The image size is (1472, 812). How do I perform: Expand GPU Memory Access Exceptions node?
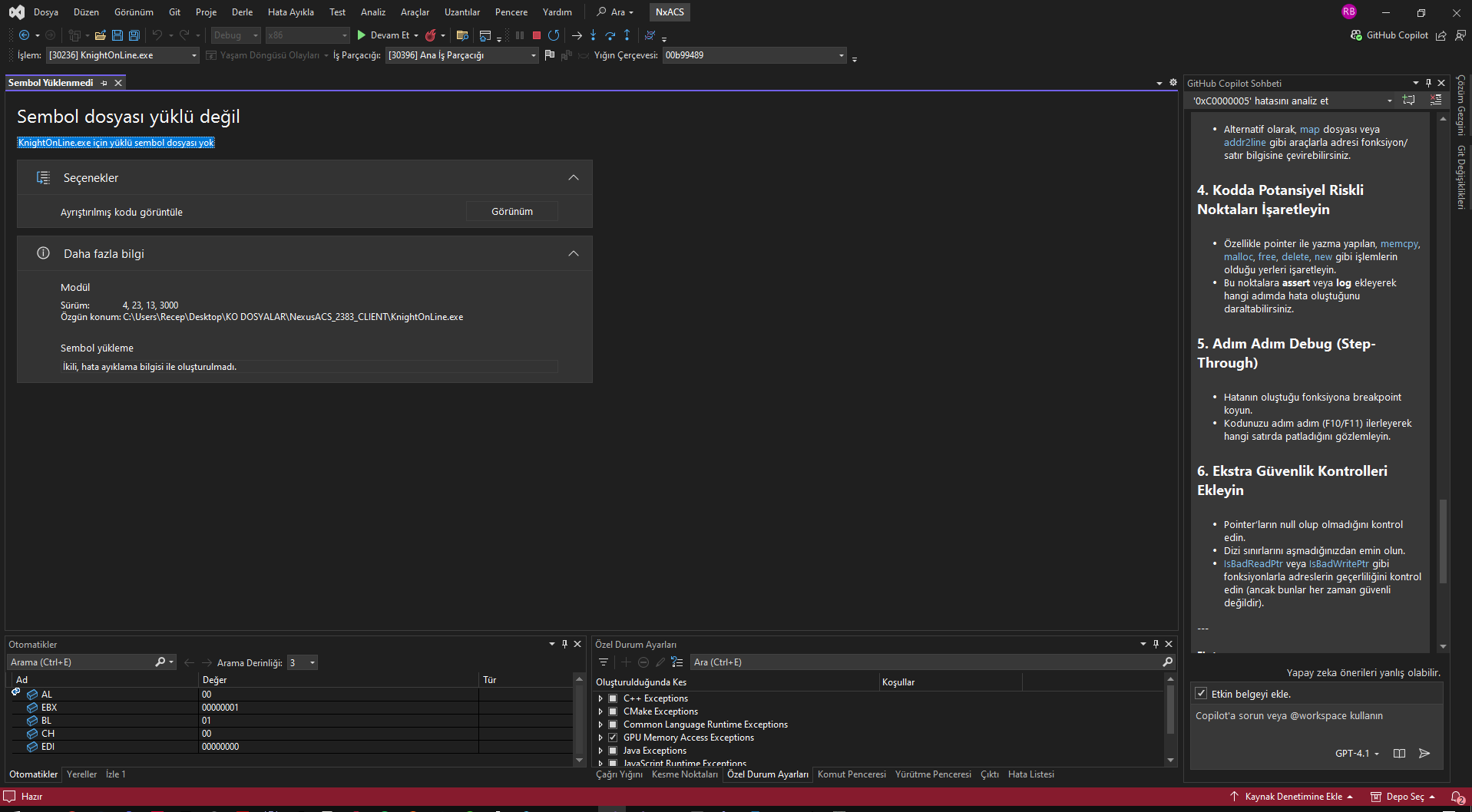point(600,738)
